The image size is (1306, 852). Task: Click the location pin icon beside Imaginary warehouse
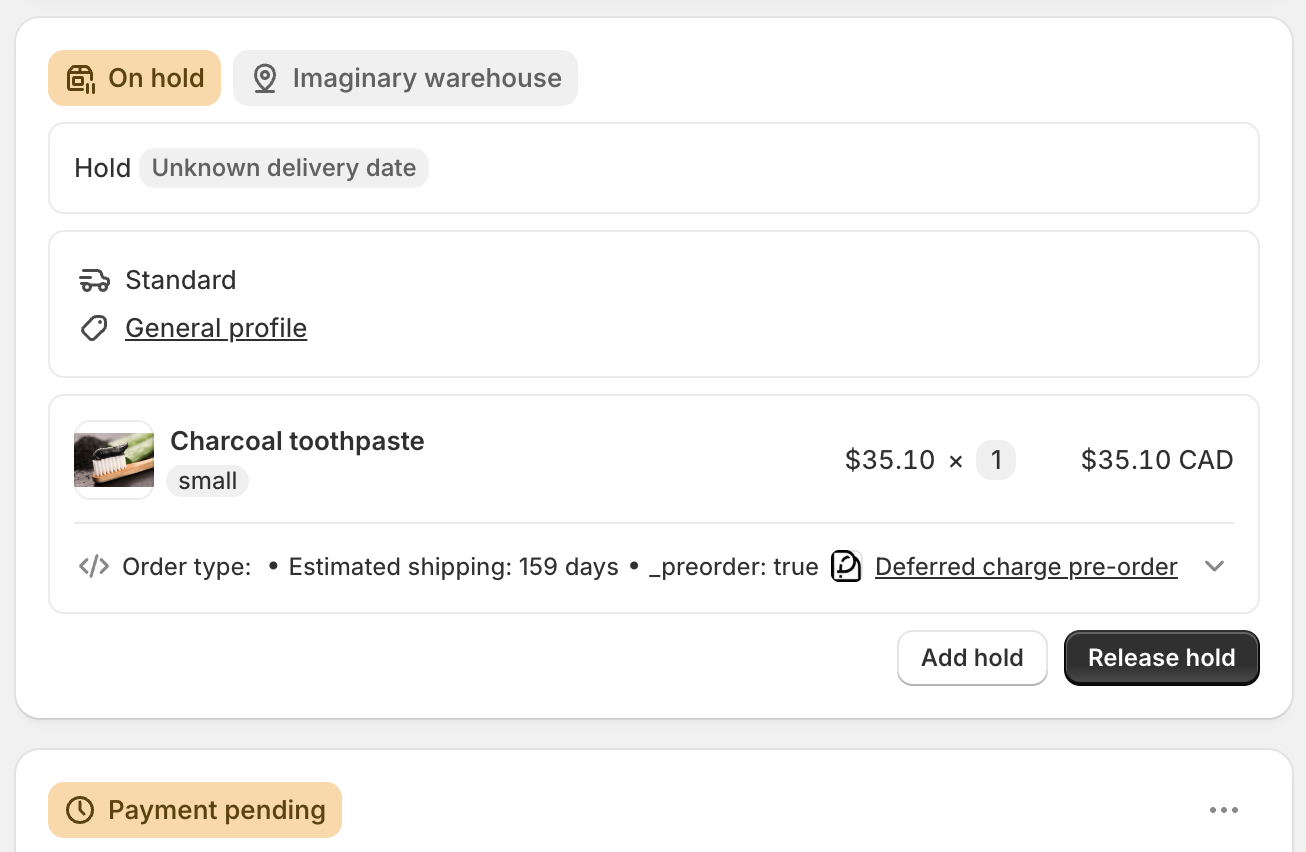[265, 78]
